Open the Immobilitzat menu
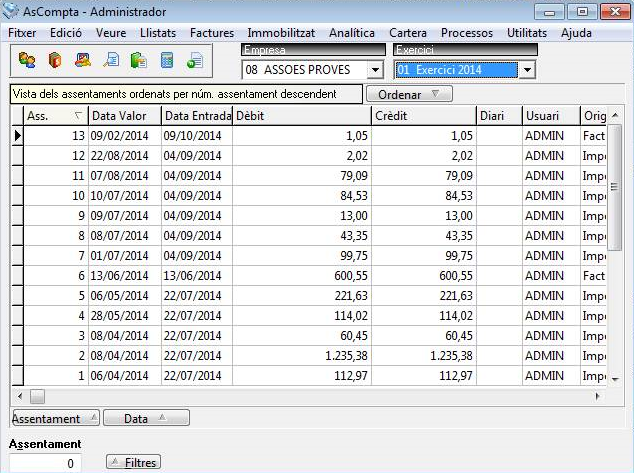The image size is (634, 473). tap(281, 33)
